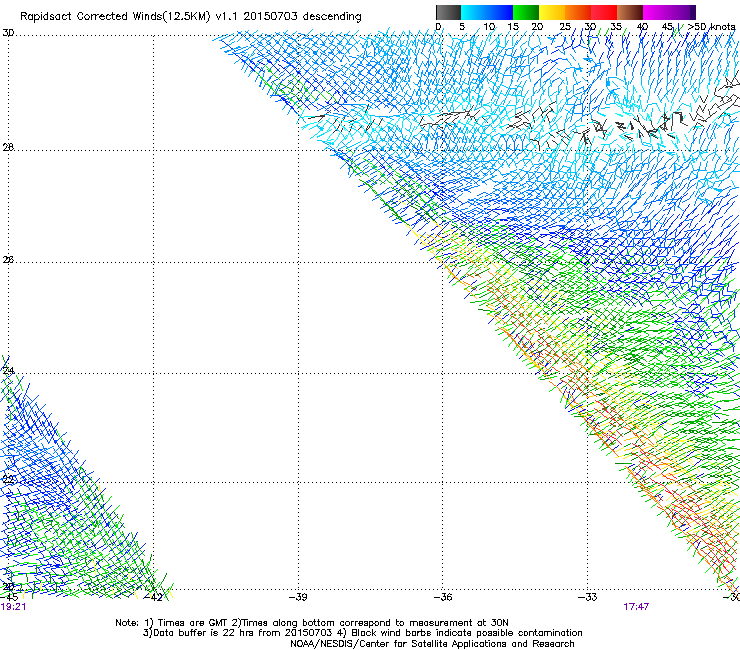Click the '25' label under the color bar
Screen dimensions: 740x650
[x=565, y=27]
